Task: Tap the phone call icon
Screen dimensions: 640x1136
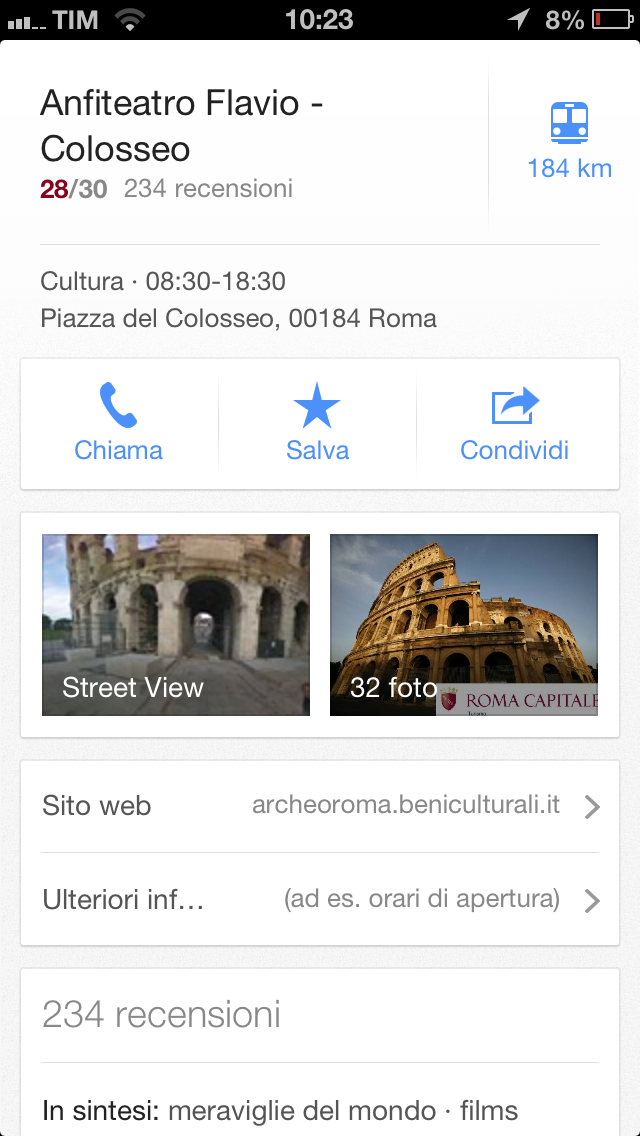Action: click(x=118, y=405)
